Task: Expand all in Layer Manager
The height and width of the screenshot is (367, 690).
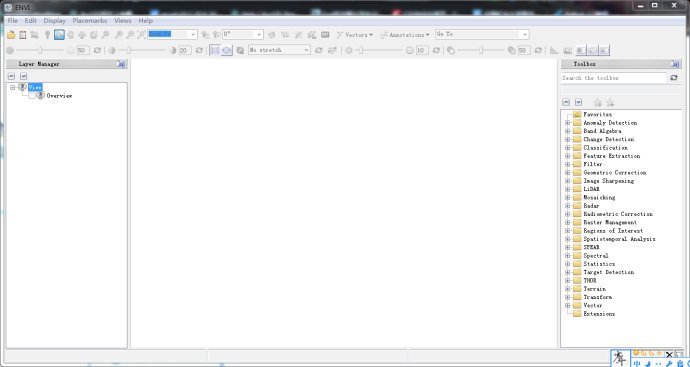Action: [23, 77]
